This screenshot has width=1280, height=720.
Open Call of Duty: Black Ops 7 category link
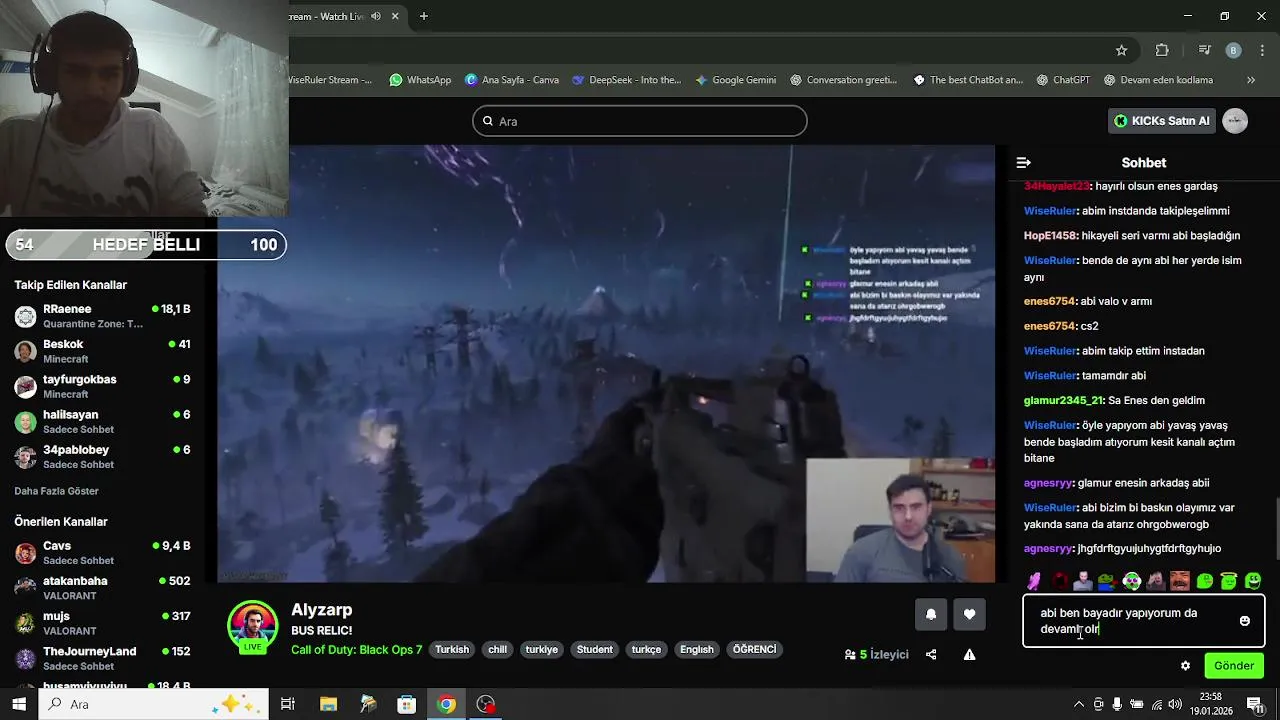click(x=356, y=650)
